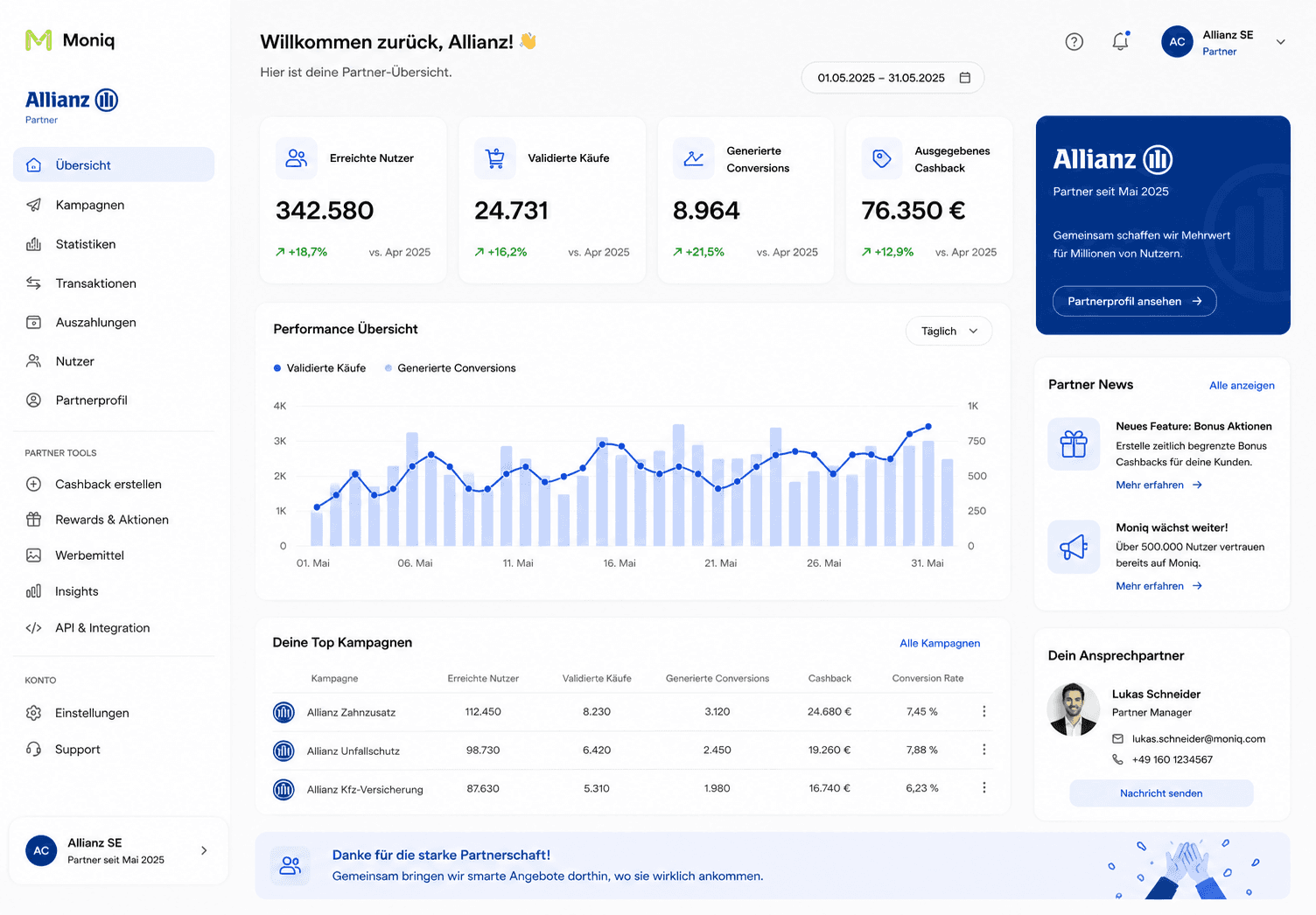Toggle the Generierte Conversions legend item
Image resolution: width=1316 pixels, height=915 pixels.
tap(450, 368)
